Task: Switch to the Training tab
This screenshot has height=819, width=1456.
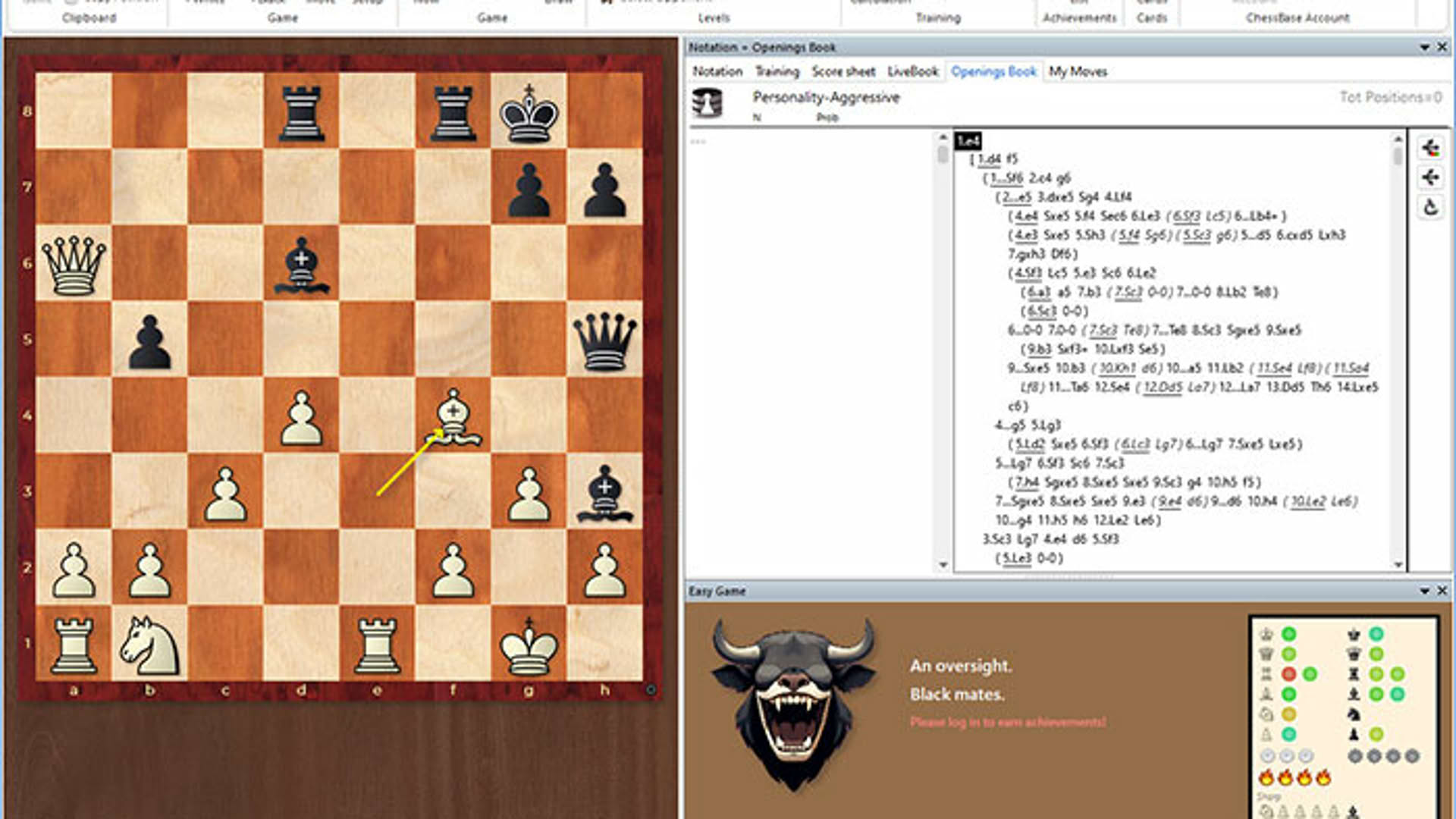Action: 777,71
